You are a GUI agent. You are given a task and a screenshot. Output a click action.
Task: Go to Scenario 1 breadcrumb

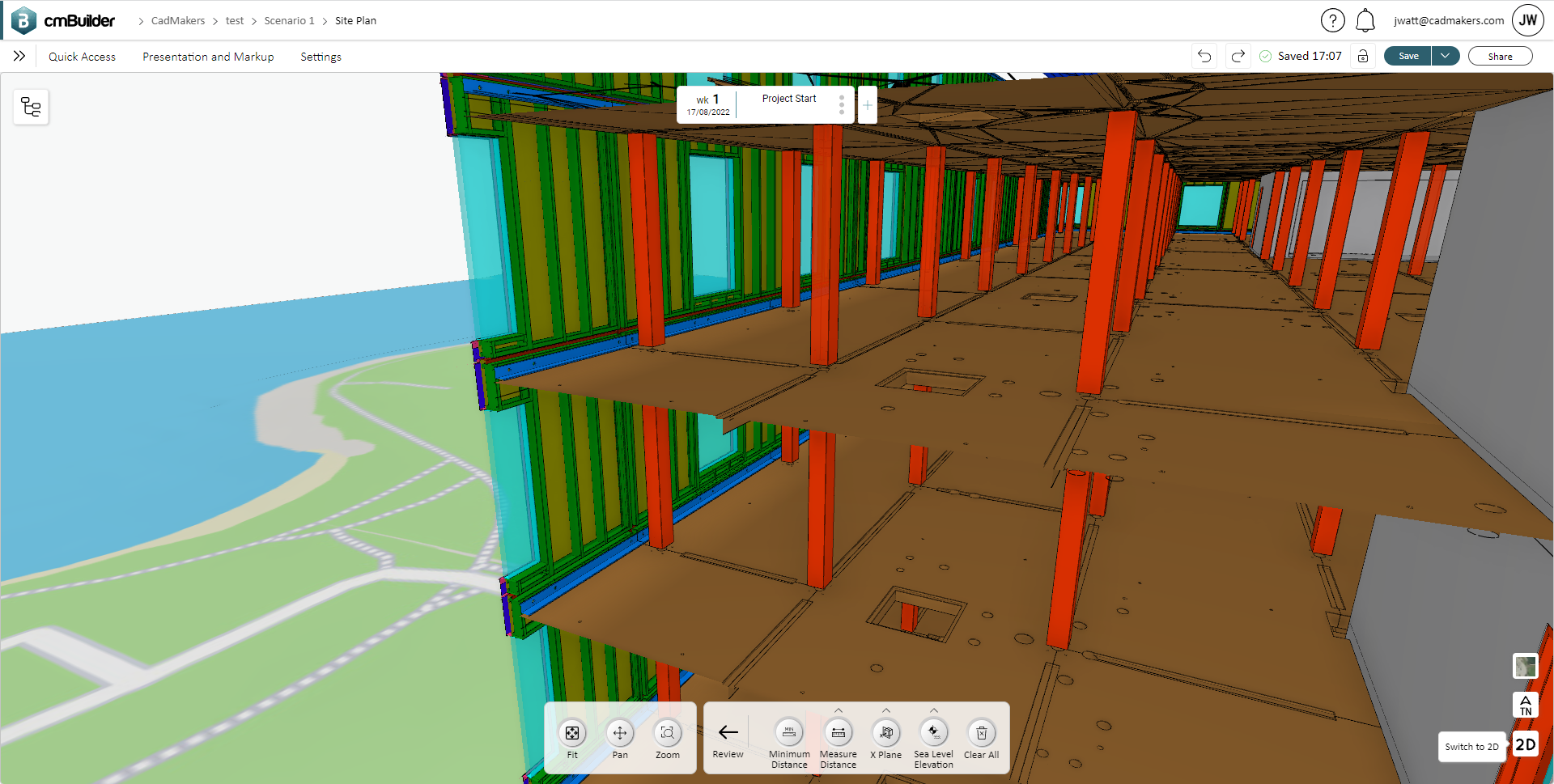(289, 20)
